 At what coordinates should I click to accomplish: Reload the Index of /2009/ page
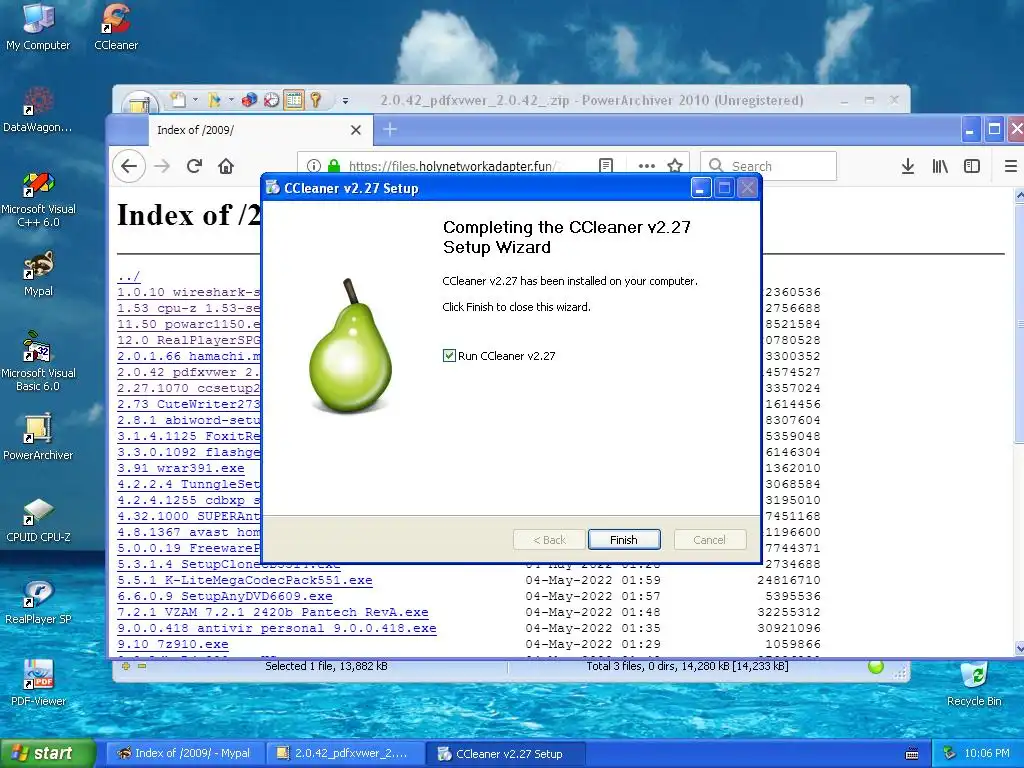click(194, 166)
